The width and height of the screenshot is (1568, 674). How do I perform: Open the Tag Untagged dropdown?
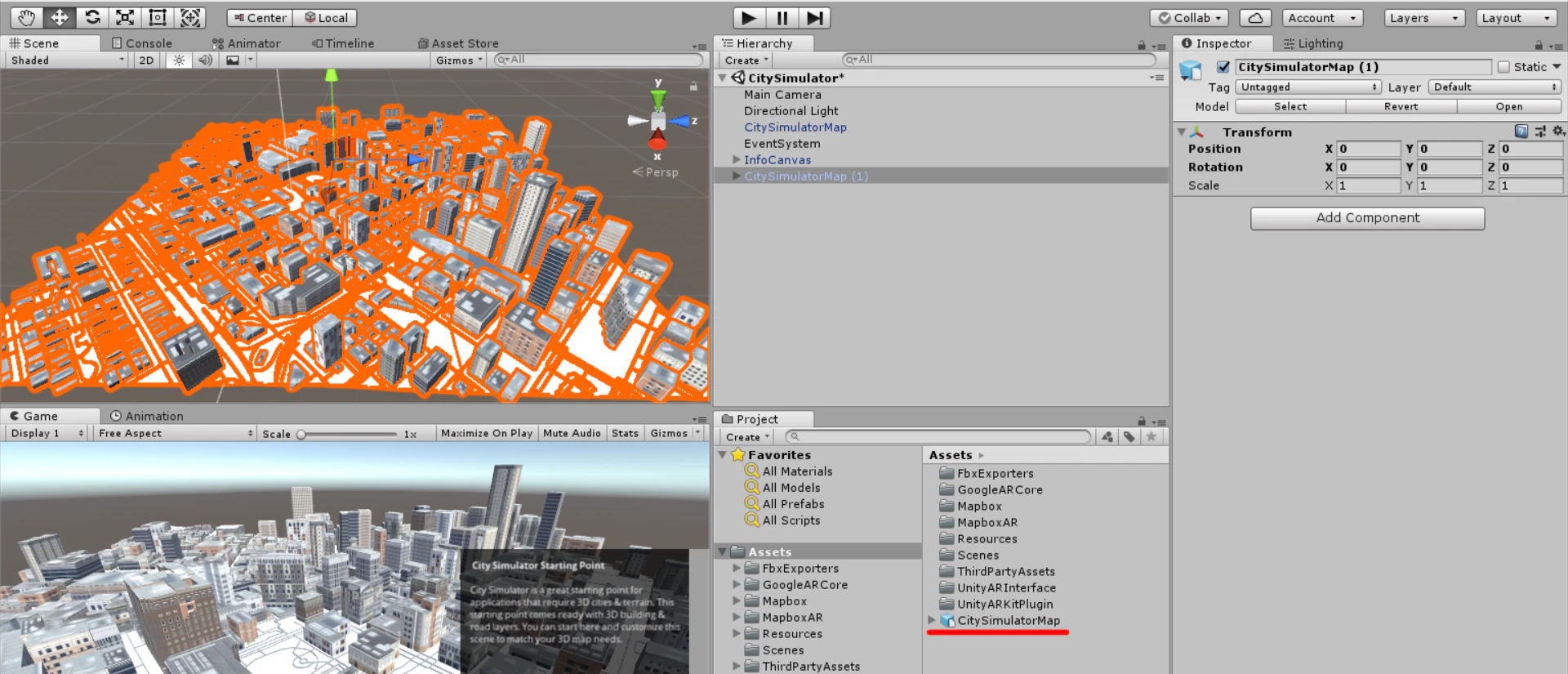[x=1308, y=87]
